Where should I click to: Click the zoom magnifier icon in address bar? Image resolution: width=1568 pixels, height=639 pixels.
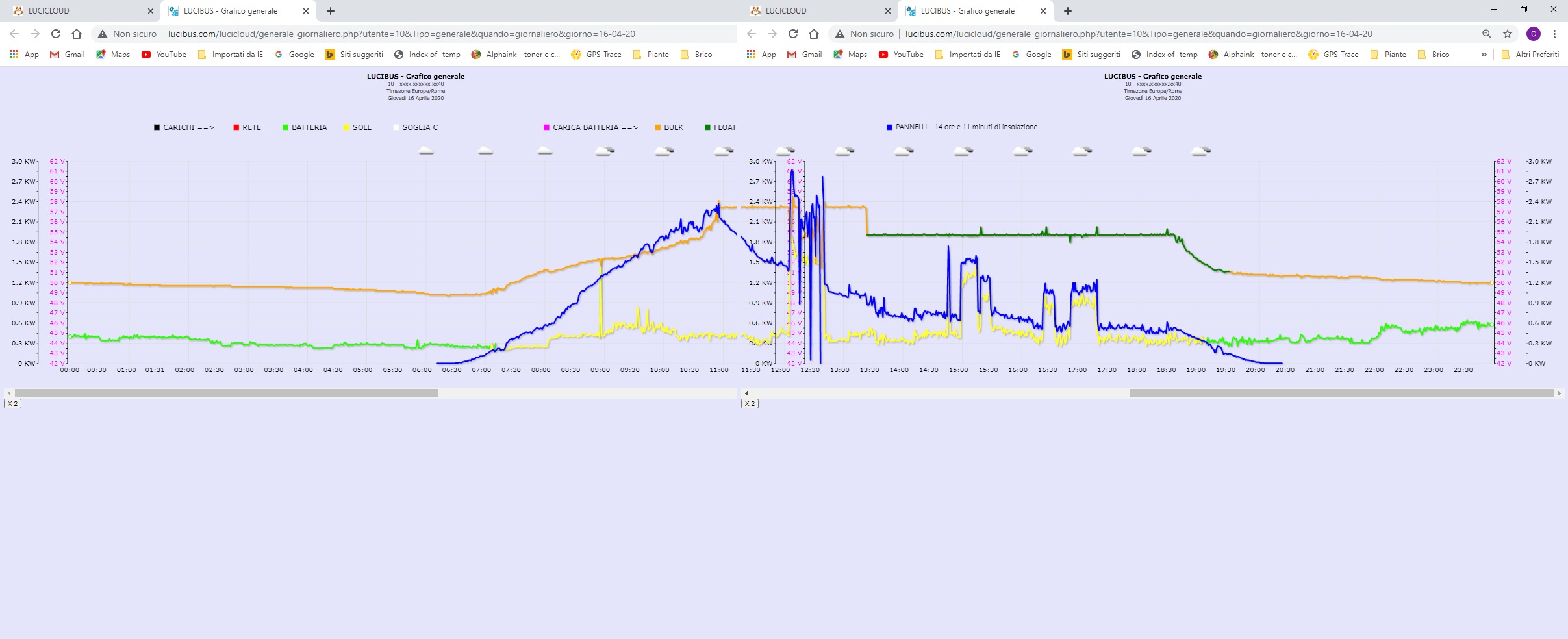pos(1486,34)
